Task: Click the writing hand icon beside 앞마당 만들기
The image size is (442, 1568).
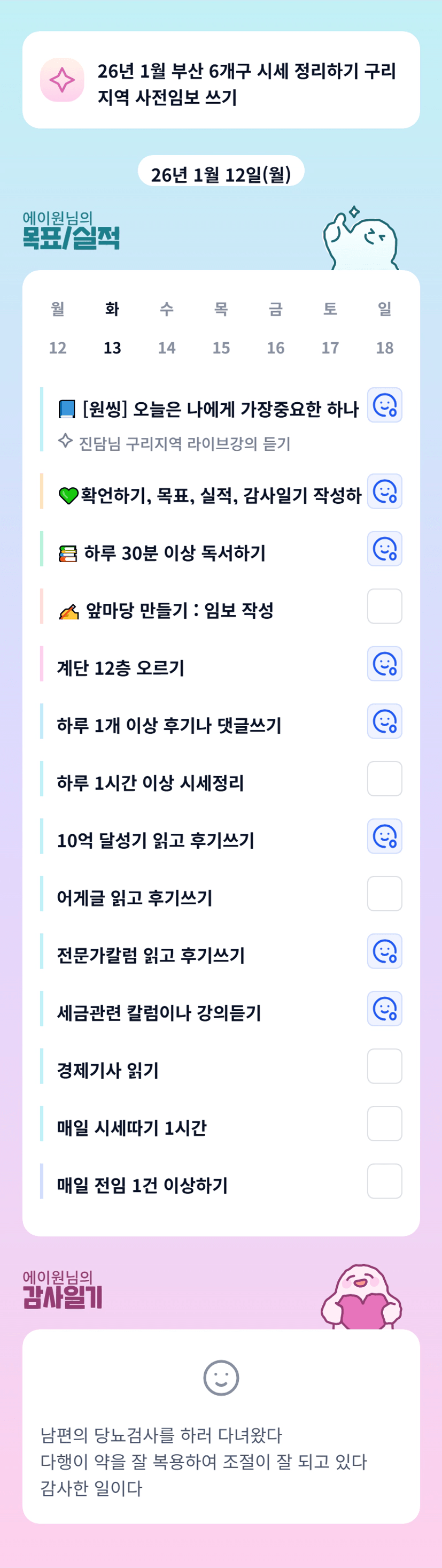Action: tap(69, 611)
